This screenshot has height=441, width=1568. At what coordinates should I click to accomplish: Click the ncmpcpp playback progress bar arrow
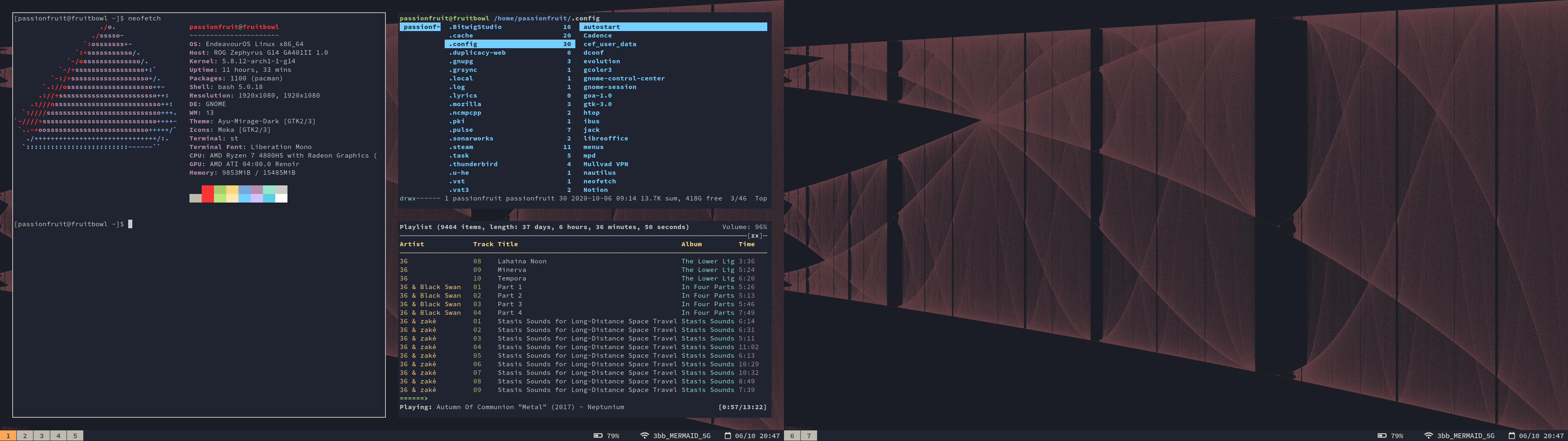click(414, 399)
